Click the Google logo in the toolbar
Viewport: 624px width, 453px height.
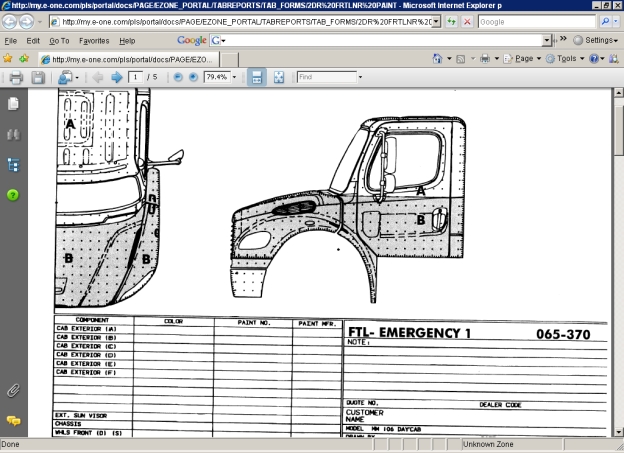191,40
